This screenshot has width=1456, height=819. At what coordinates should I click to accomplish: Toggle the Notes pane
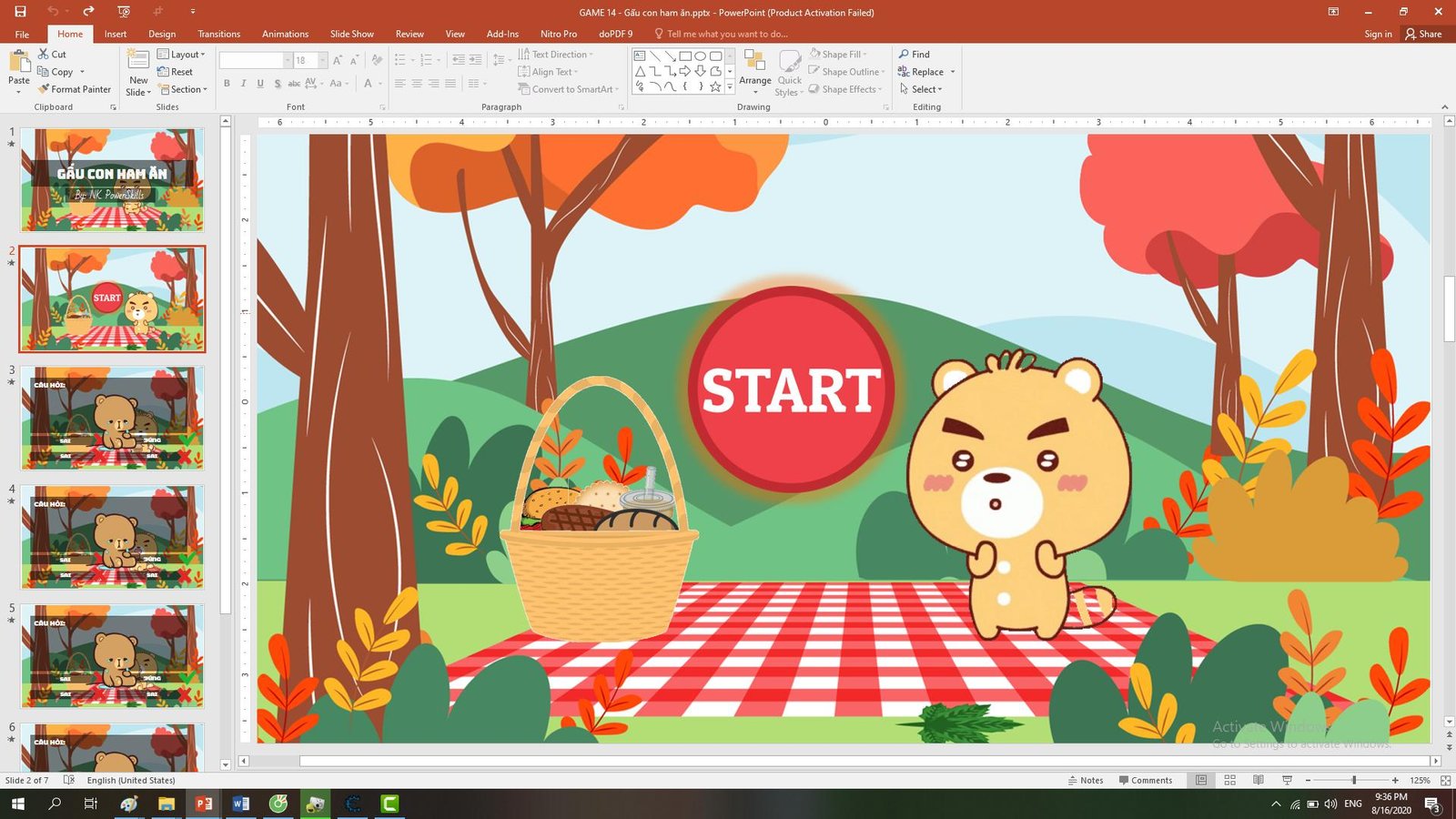point(1085,780)
